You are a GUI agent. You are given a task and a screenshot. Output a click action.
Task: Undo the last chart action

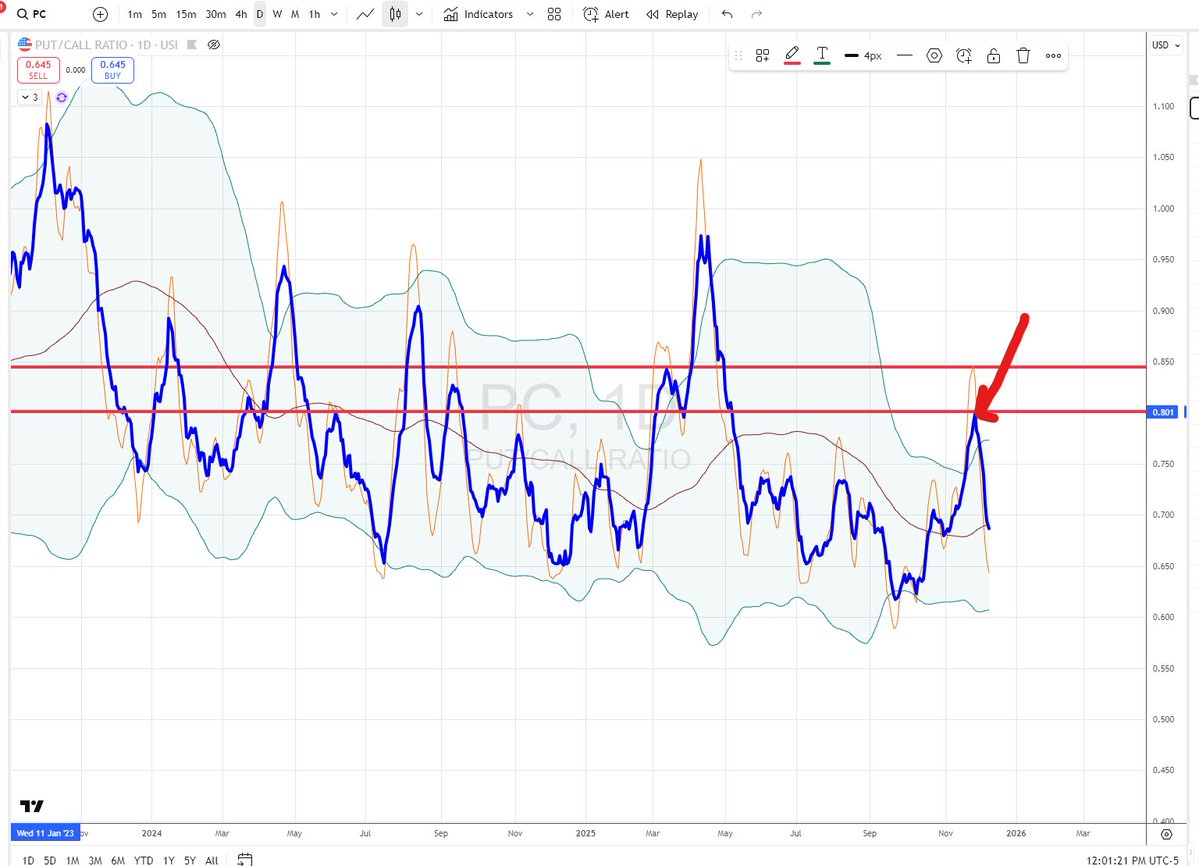tap(727, 15)
